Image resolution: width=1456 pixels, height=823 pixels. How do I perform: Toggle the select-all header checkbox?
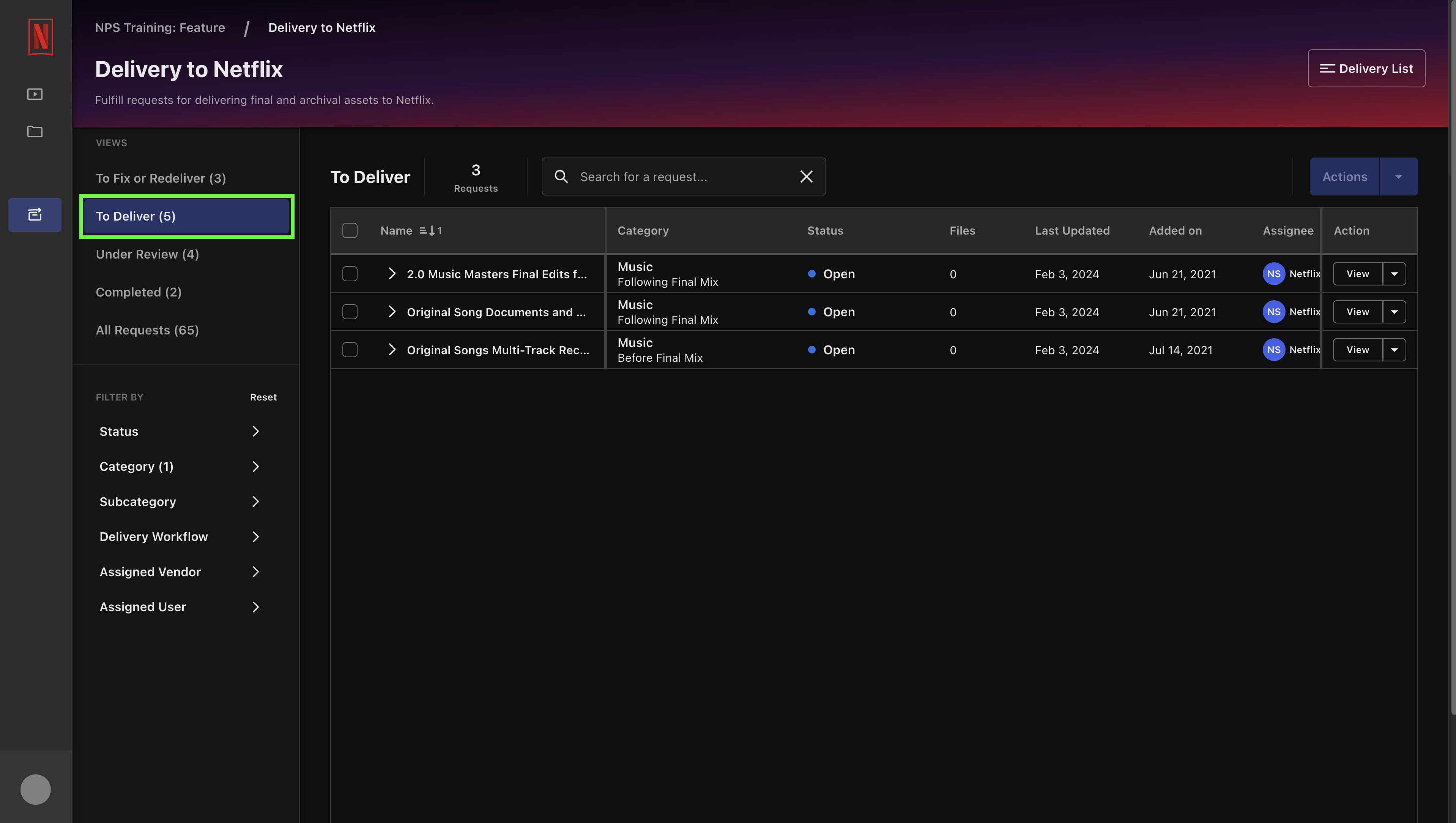350,231
